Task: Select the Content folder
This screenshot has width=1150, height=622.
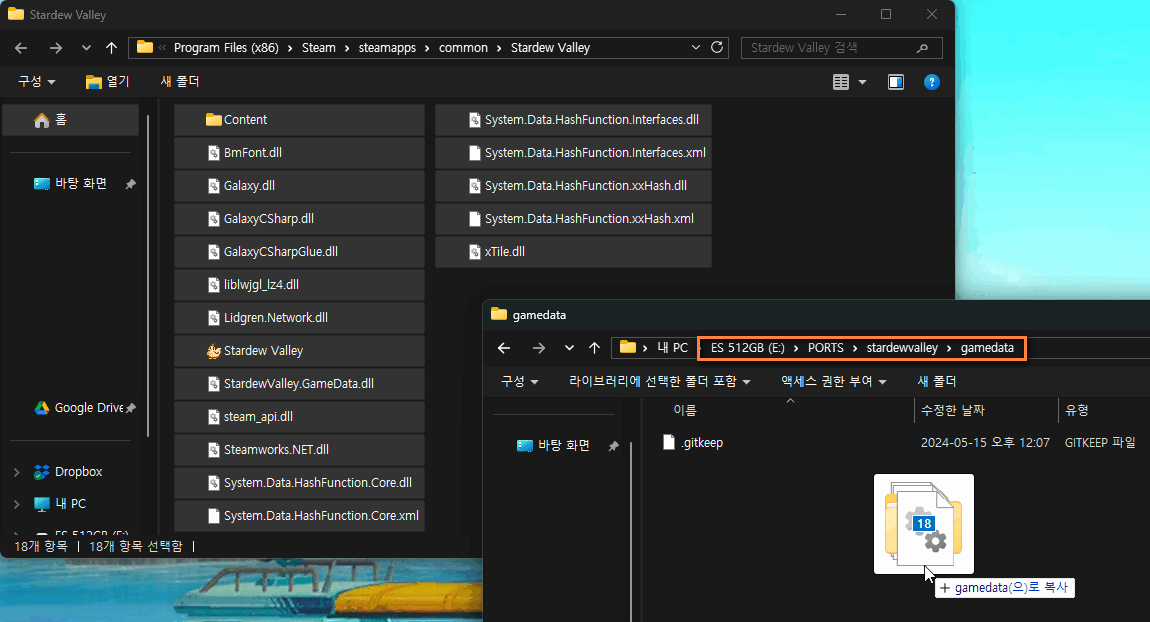Action: tap(299, 120)
